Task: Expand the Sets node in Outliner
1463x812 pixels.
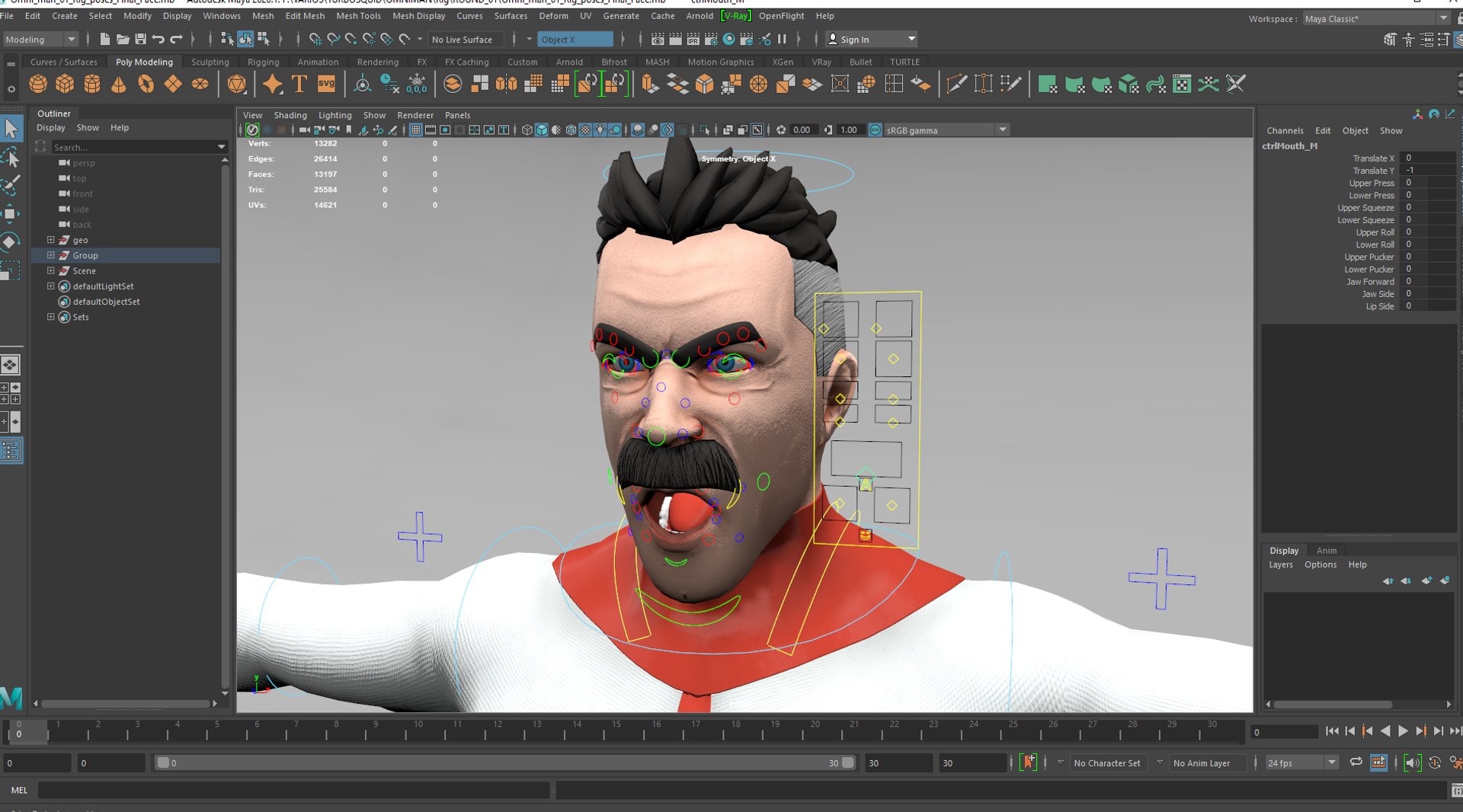Action: point(51,317)
